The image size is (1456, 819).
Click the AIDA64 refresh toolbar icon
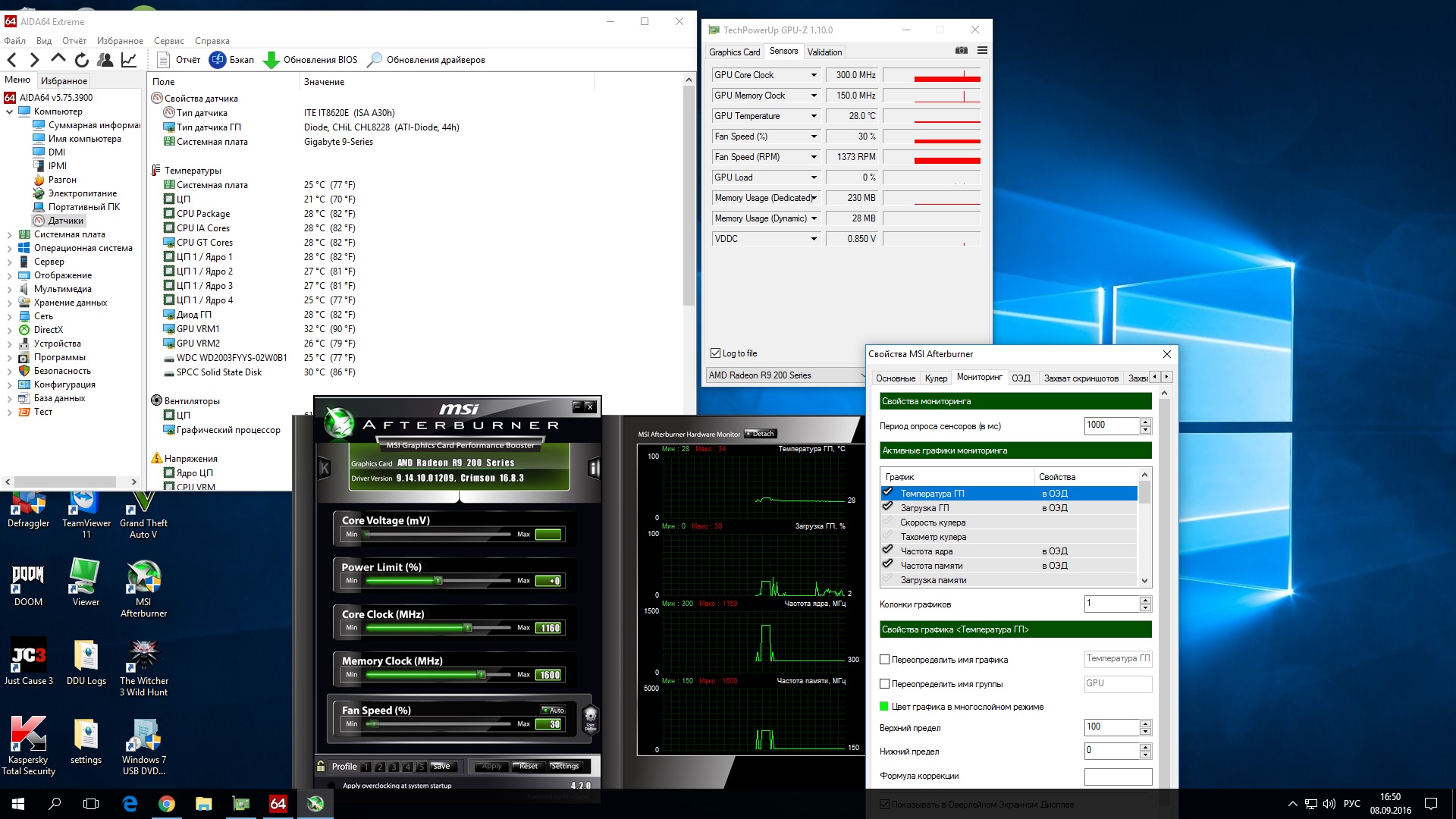[x=82, y=60]
